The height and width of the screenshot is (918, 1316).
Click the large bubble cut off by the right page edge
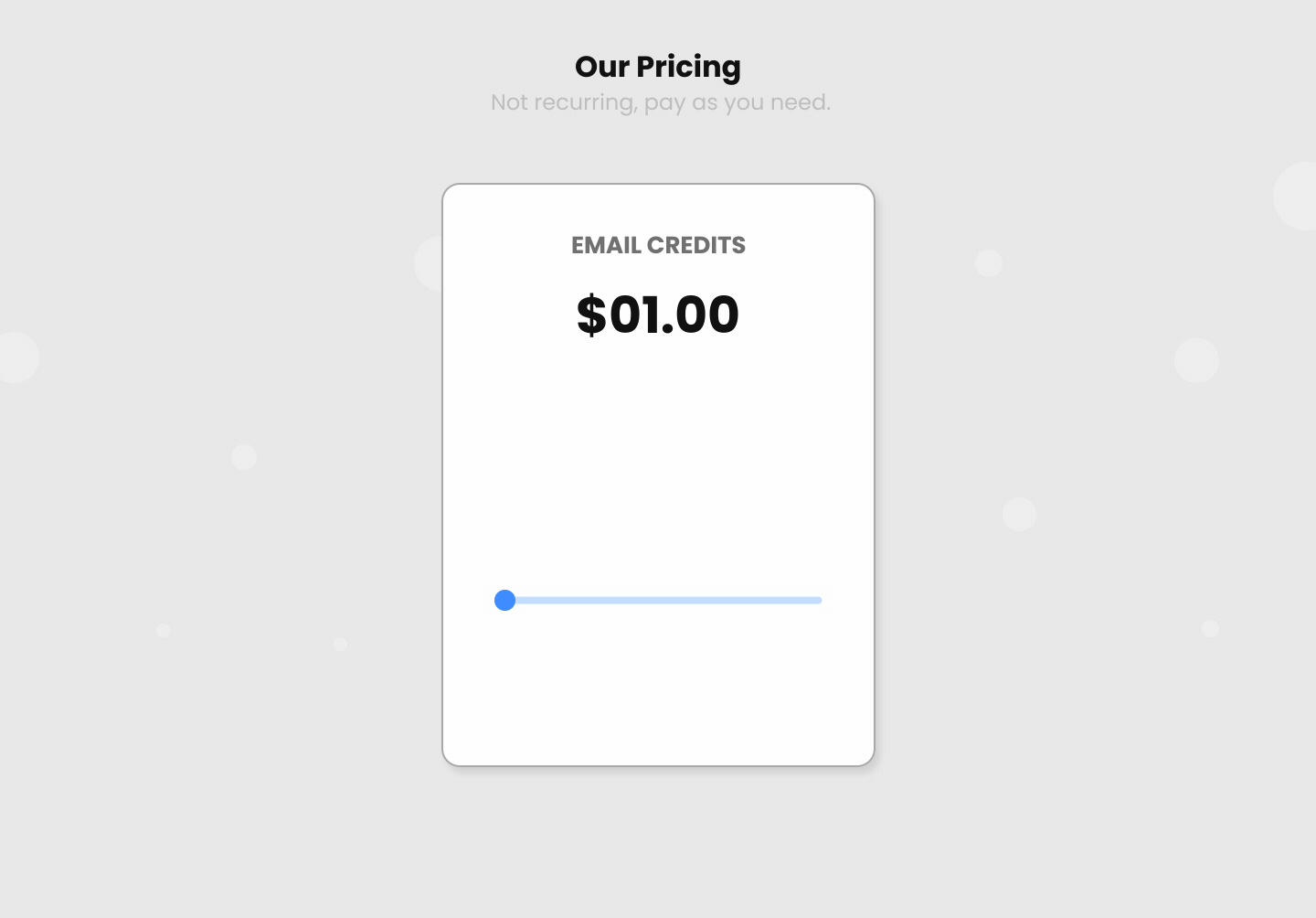pos(1298,196)
